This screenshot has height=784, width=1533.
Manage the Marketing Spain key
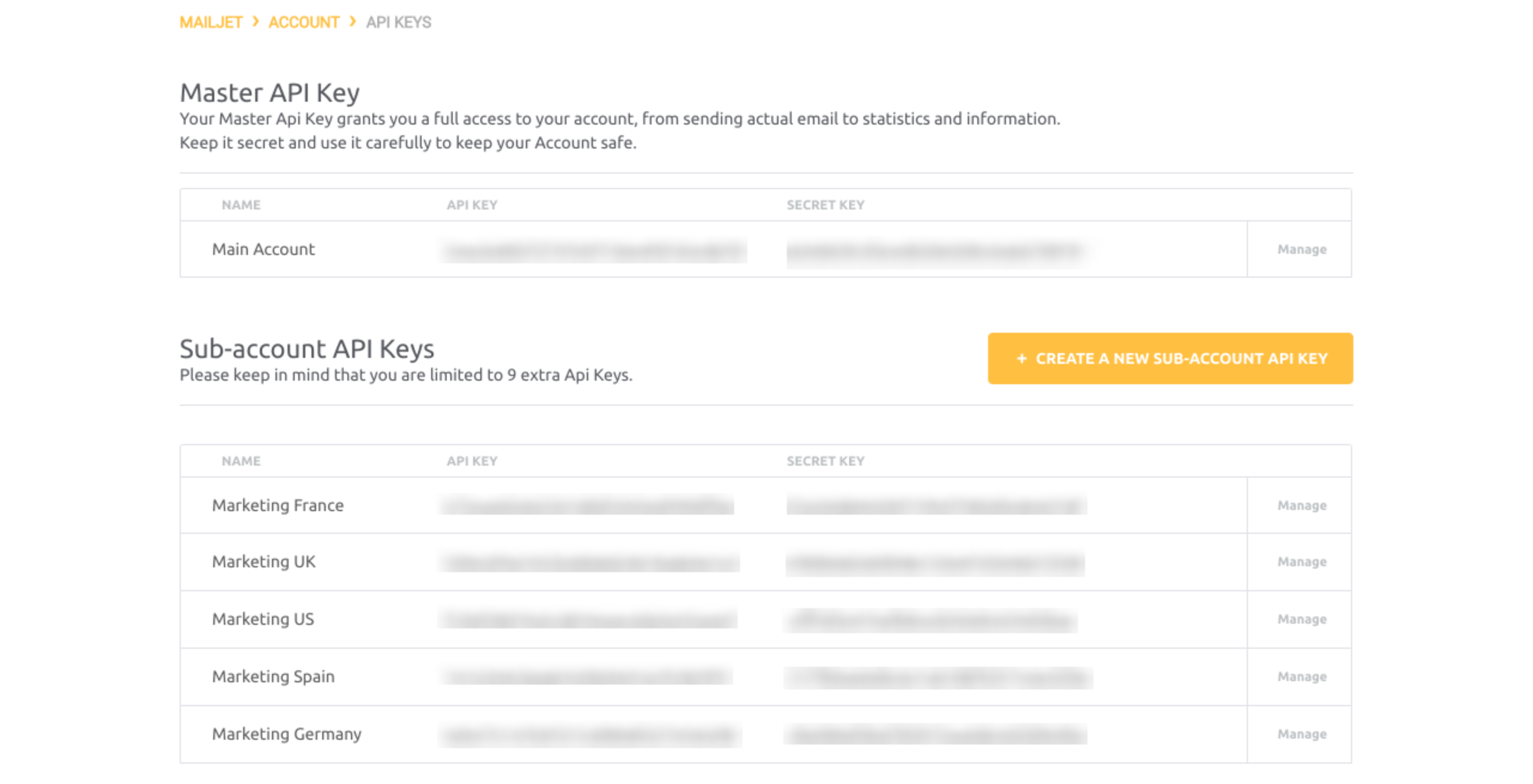(x=1301, y=677)
